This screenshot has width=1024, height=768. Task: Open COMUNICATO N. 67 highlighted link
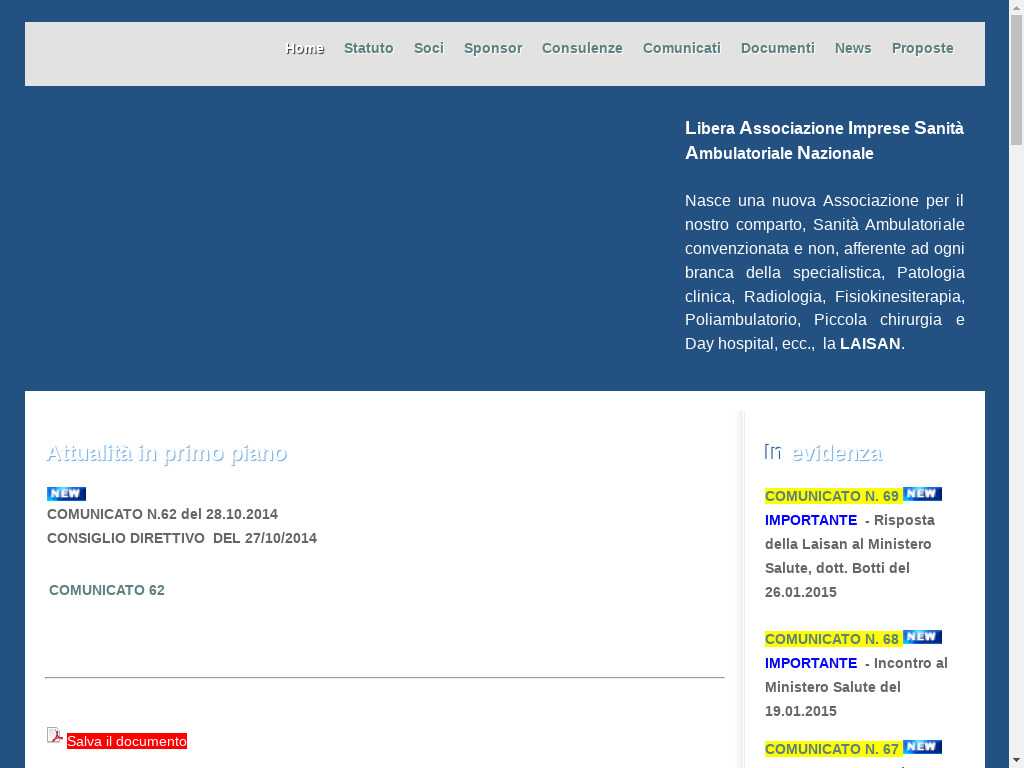click(x=832, y=749)
